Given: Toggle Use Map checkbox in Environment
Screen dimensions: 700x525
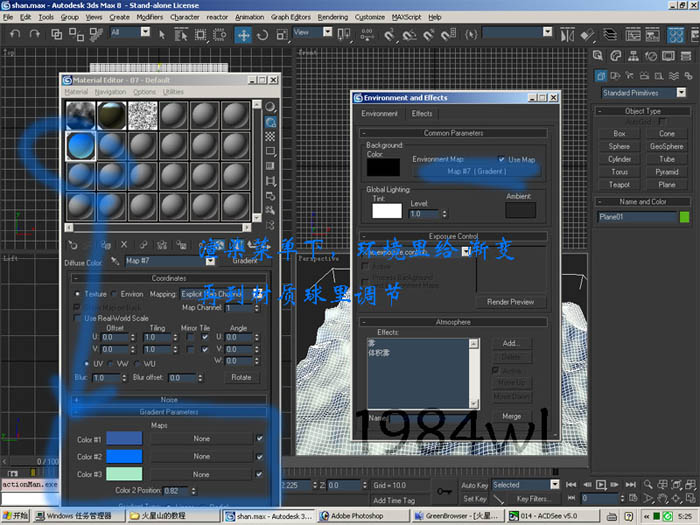Looking at the screenshot, I should 501,159.
